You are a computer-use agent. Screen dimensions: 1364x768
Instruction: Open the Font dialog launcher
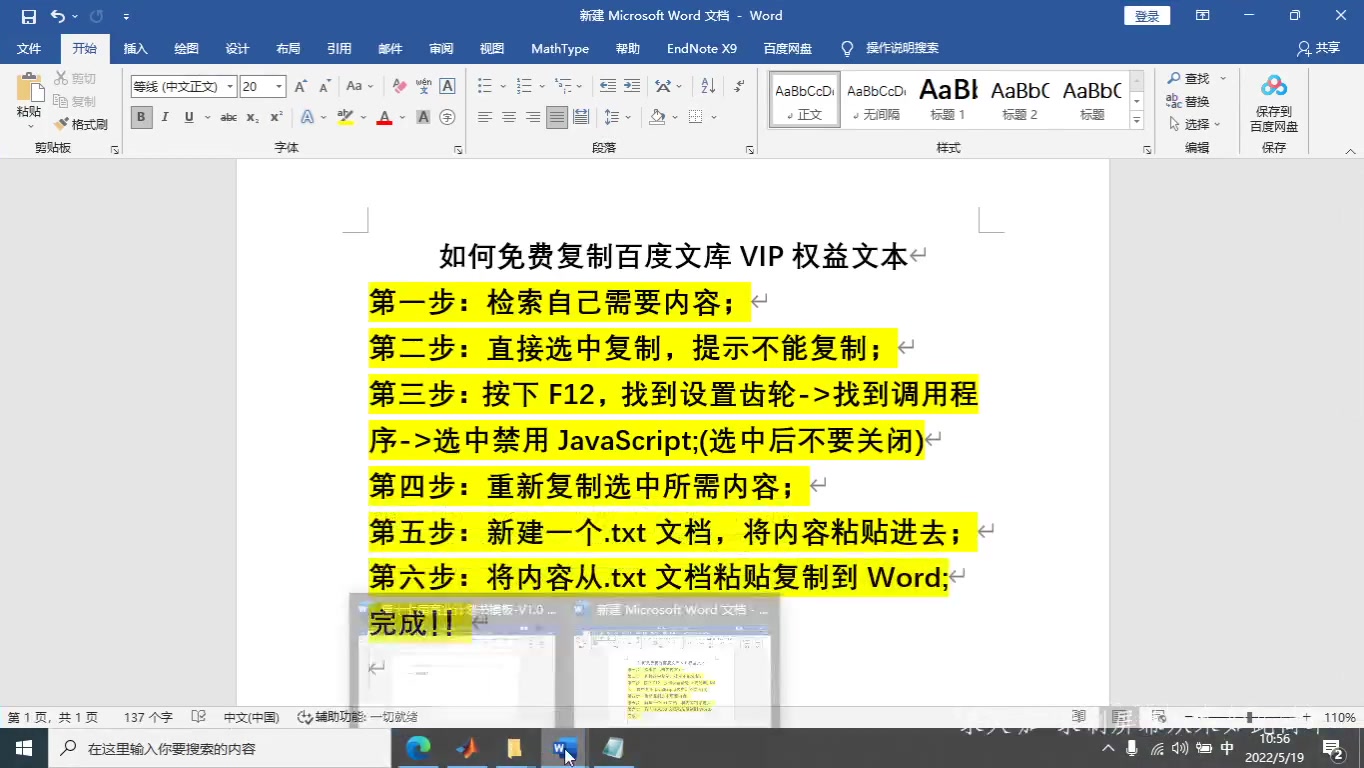pos(458,149)
